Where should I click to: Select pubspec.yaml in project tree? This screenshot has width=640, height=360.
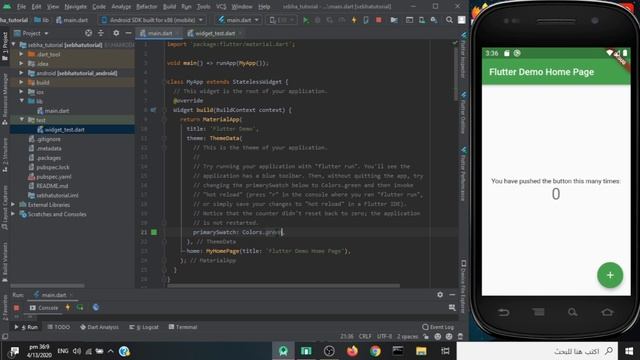pyautogui.click(x=53, y=177)
